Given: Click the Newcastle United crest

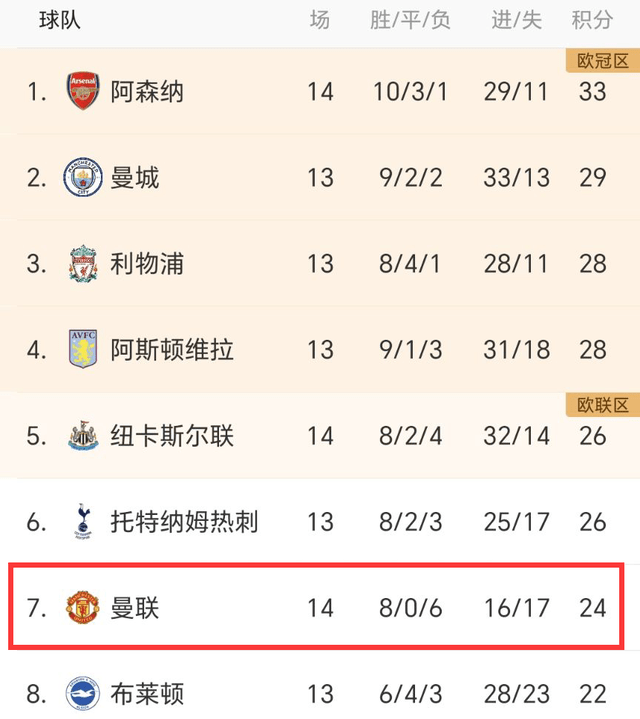Looking at the screenshot, I should coord(83,435).
